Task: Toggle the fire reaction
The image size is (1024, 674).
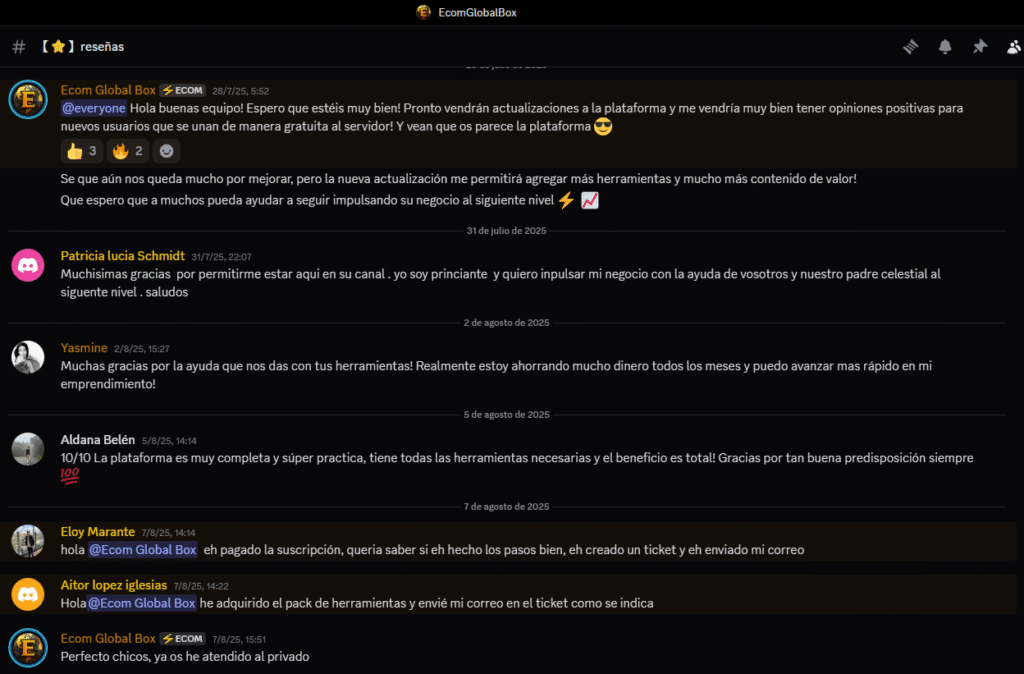Action: tap(127, 152)
